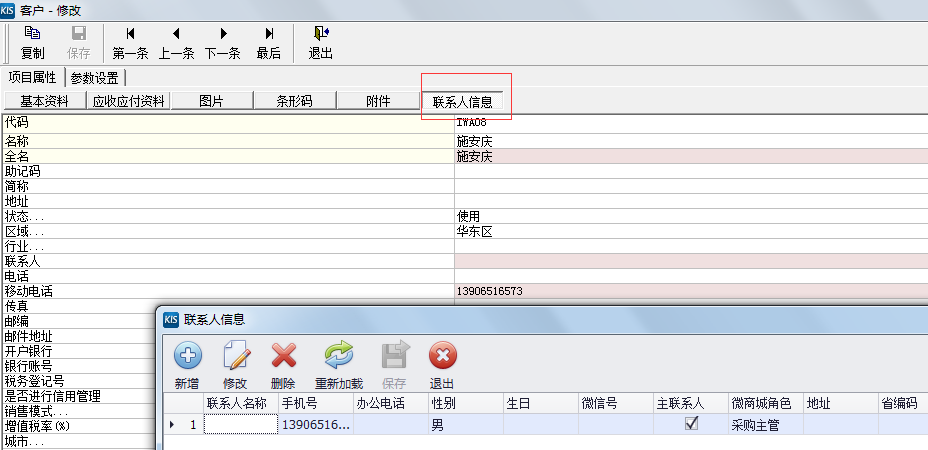
Task: Open the 区域 selection field showing 华东区
Action: tap(690, 231)
